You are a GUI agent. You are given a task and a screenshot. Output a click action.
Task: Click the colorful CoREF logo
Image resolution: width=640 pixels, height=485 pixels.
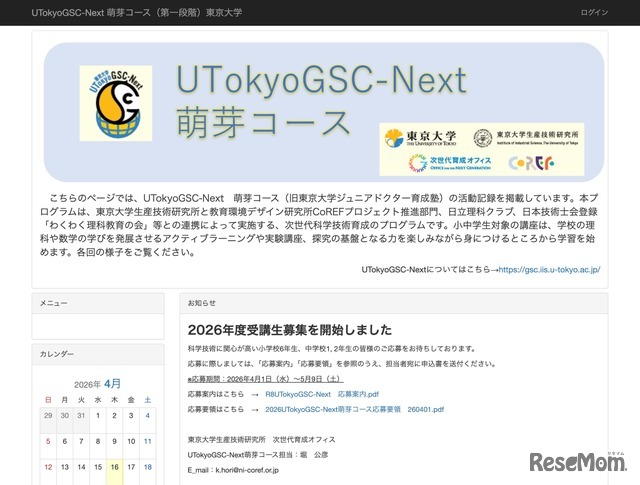coord(531,163)
